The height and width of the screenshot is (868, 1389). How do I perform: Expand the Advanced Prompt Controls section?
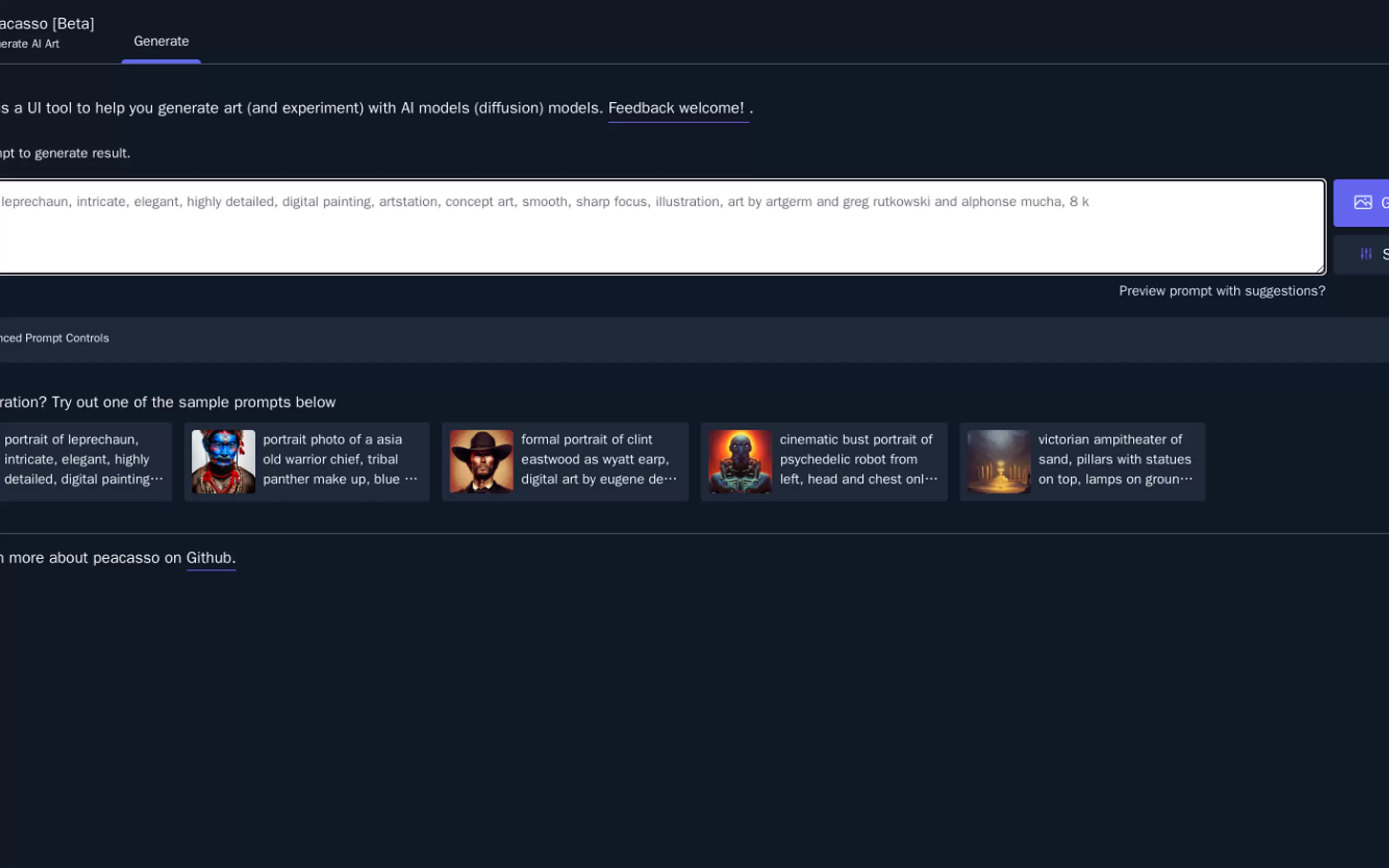point(55,338)
